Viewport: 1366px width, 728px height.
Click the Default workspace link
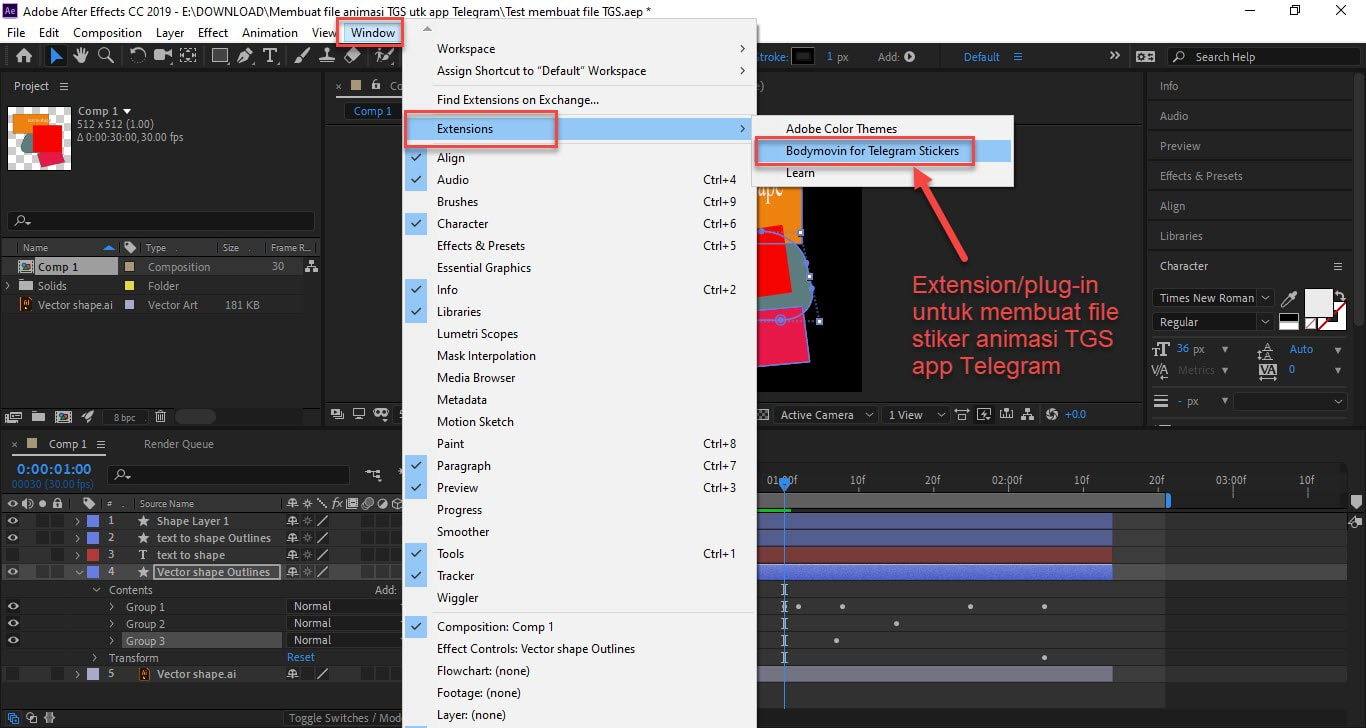tap(981, 57)
